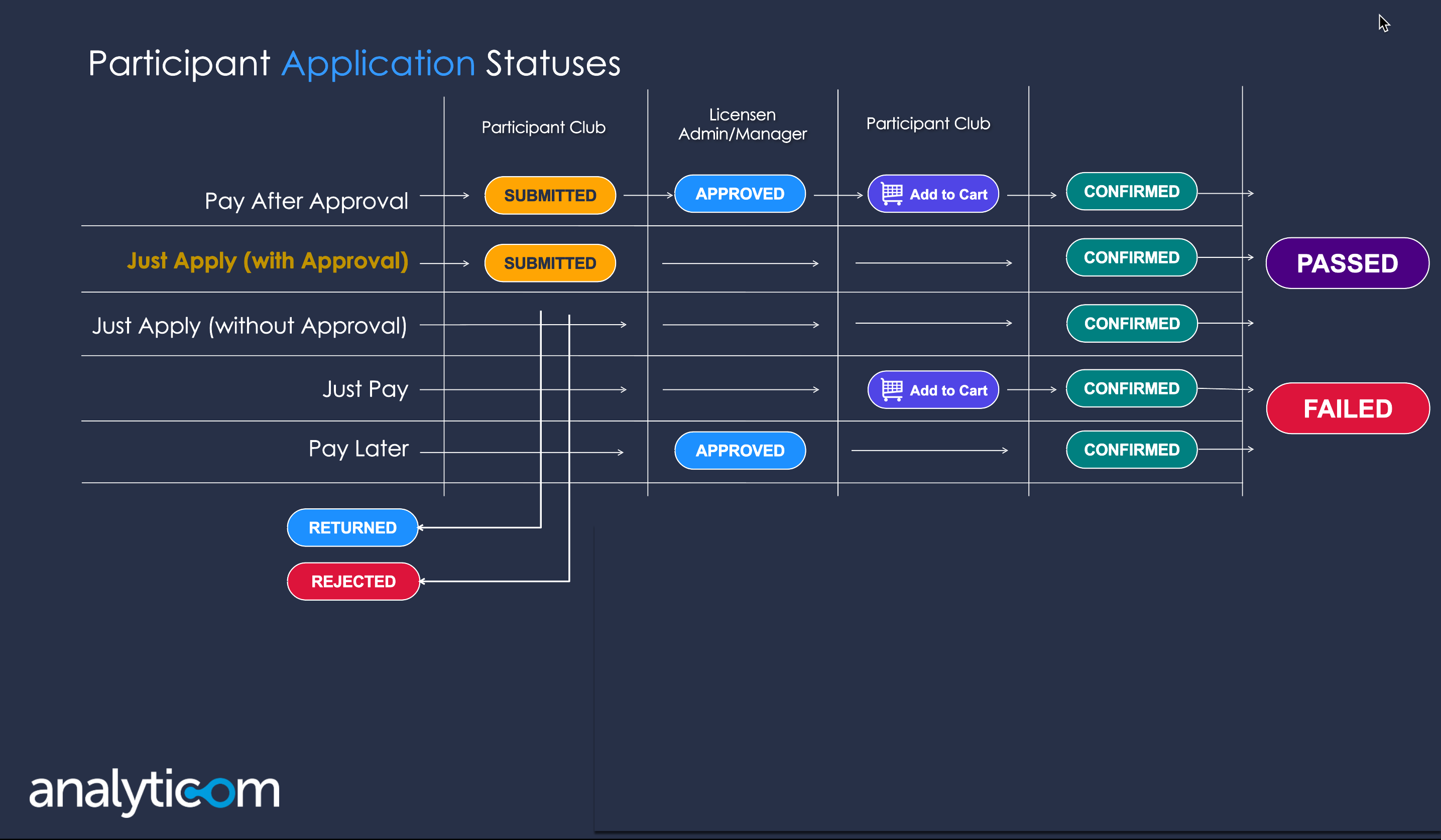The height and width of the screenshot is (840, 1441).
Task: Click SUBMITTED badge in Just Apply with Approval row
Action: (x=549, y=263)
